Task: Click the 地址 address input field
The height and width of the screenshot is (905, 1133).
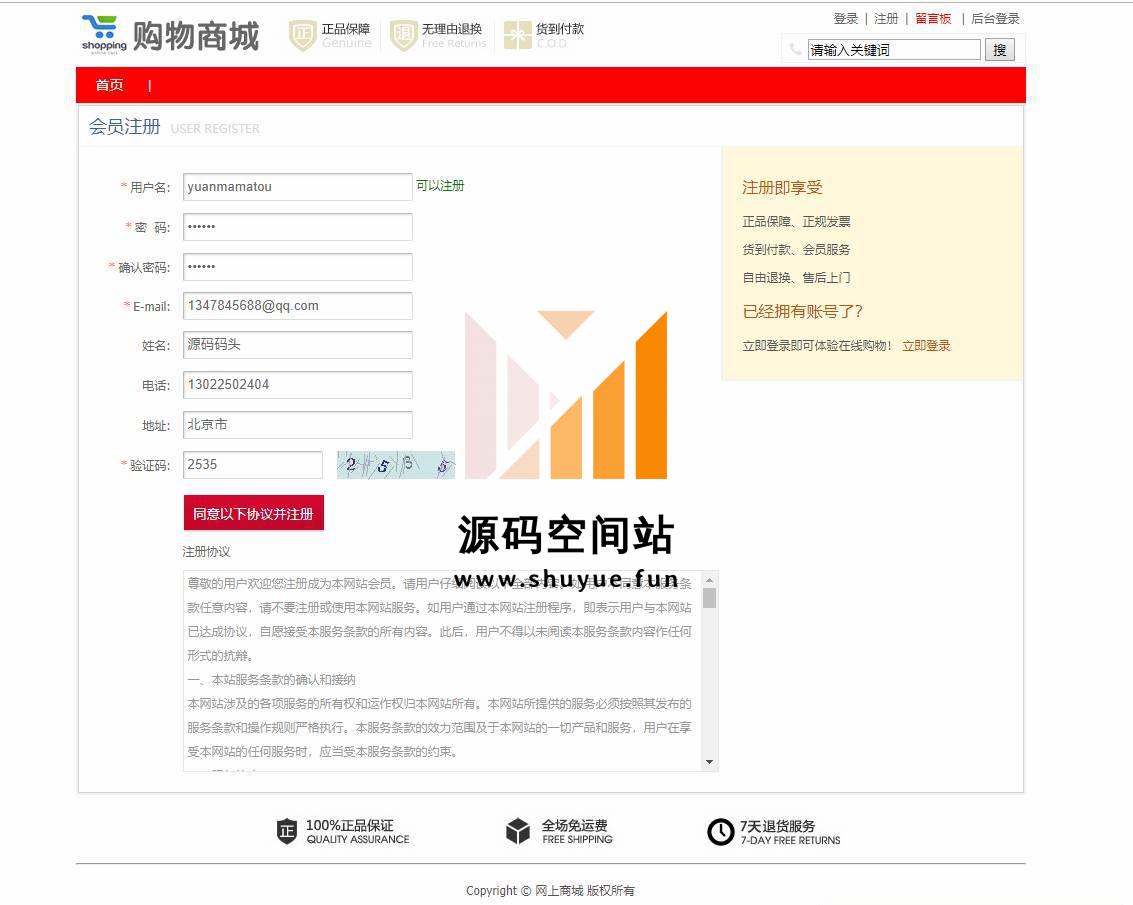Action: (x=298, y=425)
